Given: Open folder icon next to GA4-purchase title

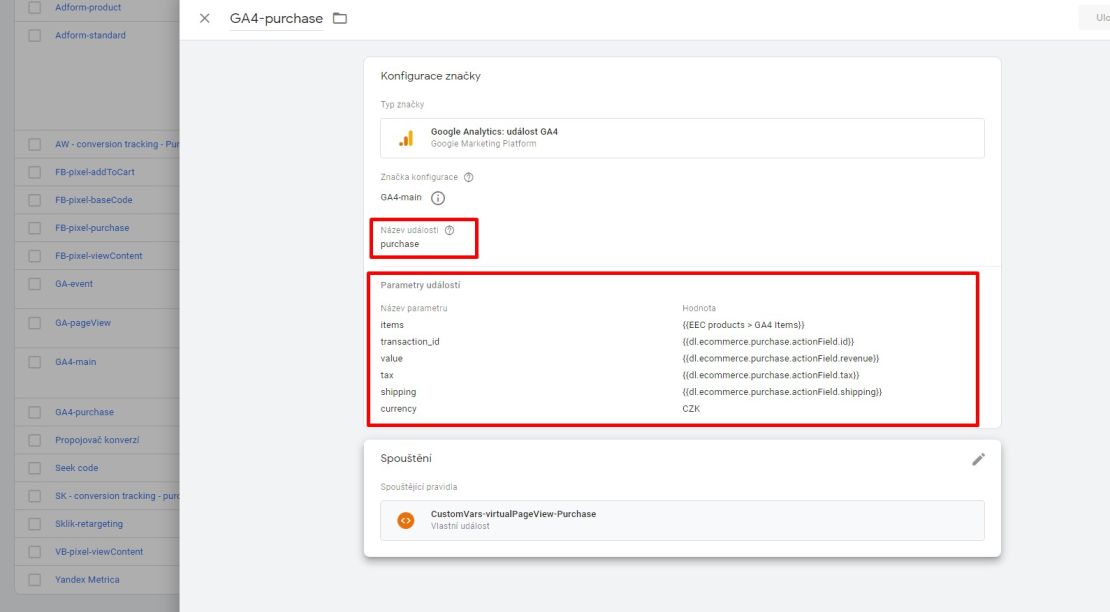Looking at the screenshot, I should click(x=340, y=18).
